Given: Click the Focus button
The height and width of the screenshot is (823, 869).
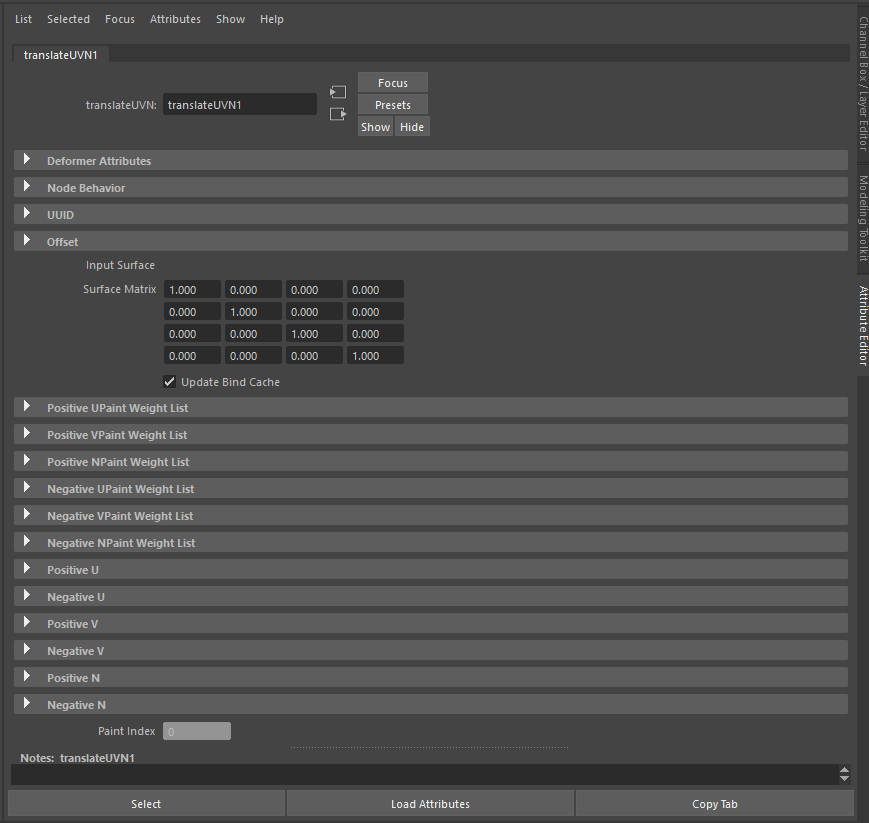Looking at the screenshot, I should [x=392, y=82].
